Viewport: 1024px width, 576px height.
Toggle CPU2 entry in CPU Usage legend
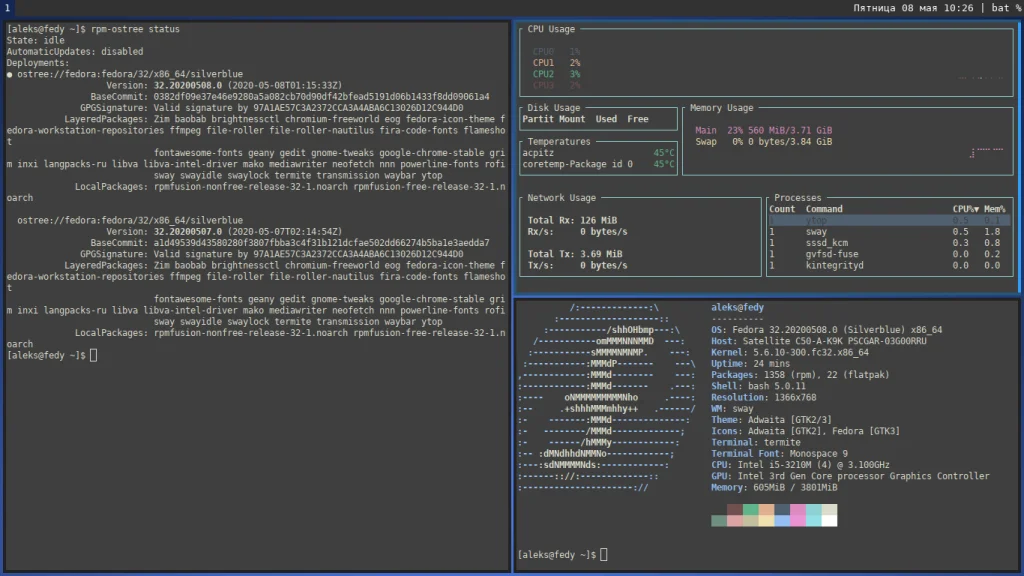click(x=556, y=74)
